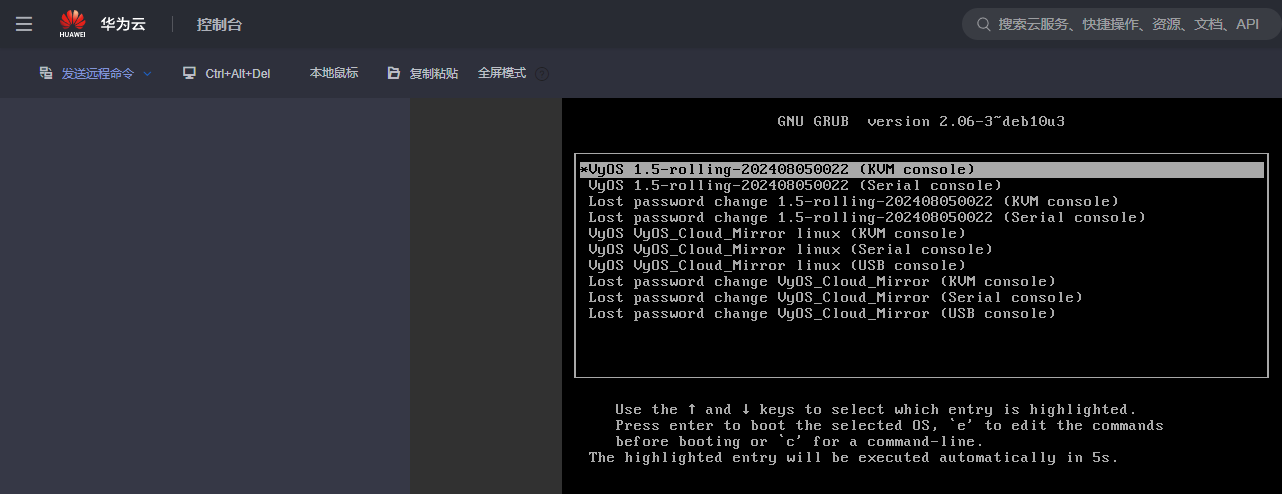The width and height of the screenshot is (1282, 494).
Task: Click the automatic boot countdown message
Action: click(853, 457)
